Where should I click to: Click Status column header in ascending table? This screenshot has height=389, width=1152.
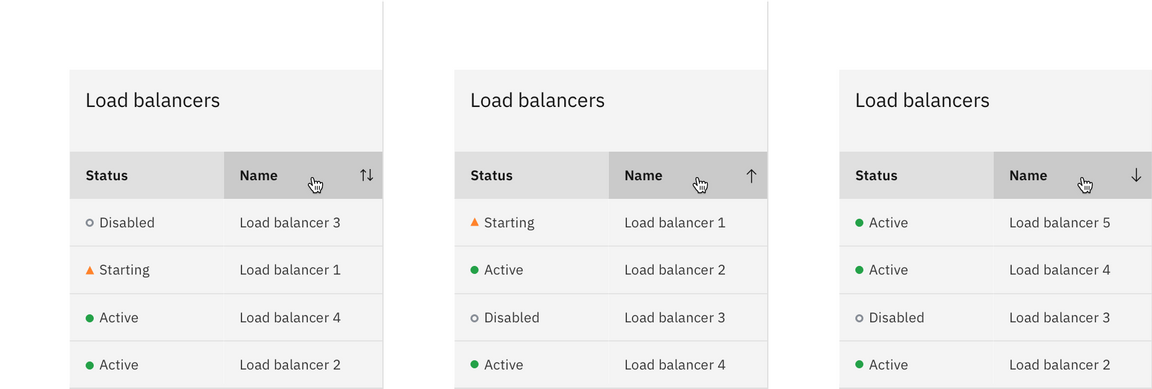pyautogui.click(x=532, y=175)
